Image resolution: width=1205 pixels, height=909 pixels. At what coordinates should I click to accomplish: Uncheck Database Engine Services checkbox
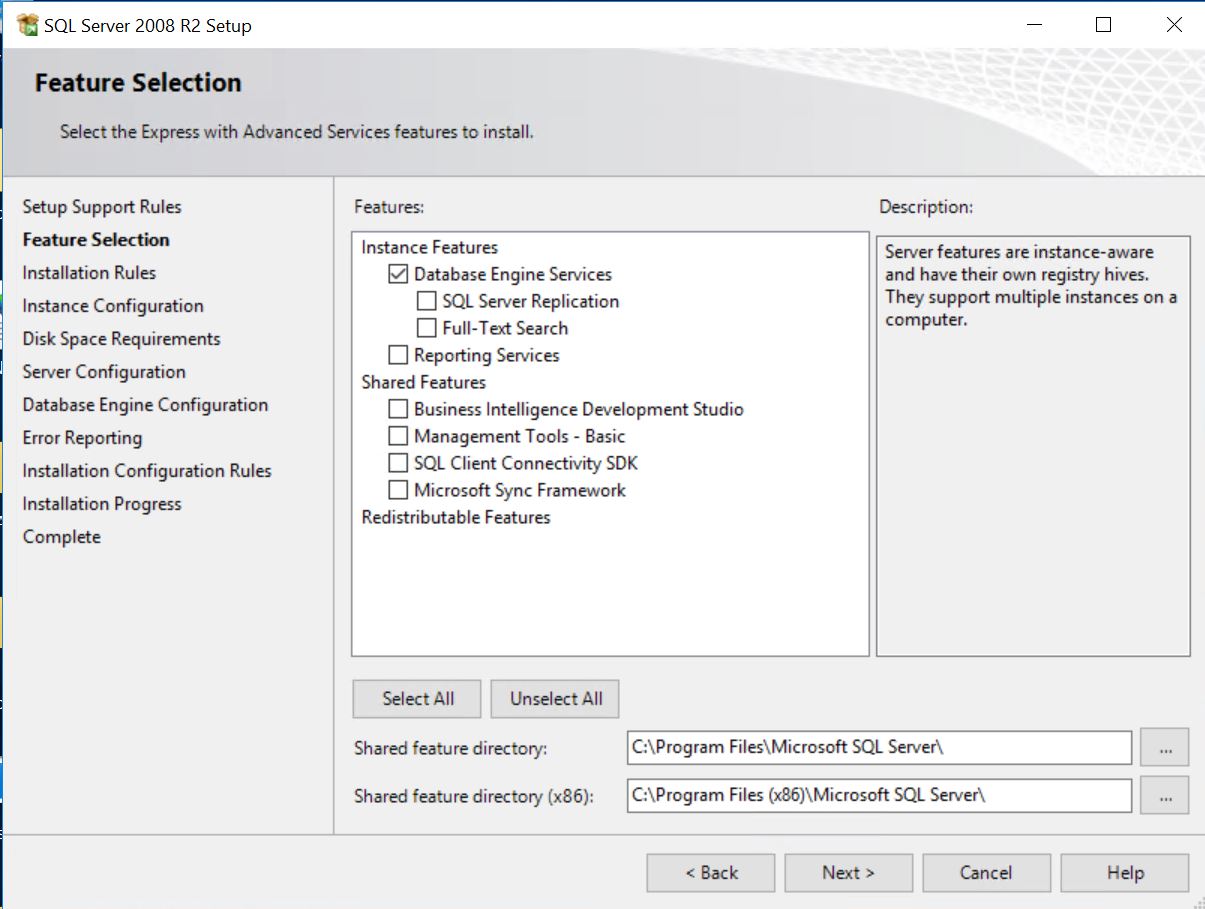point(398,274)
